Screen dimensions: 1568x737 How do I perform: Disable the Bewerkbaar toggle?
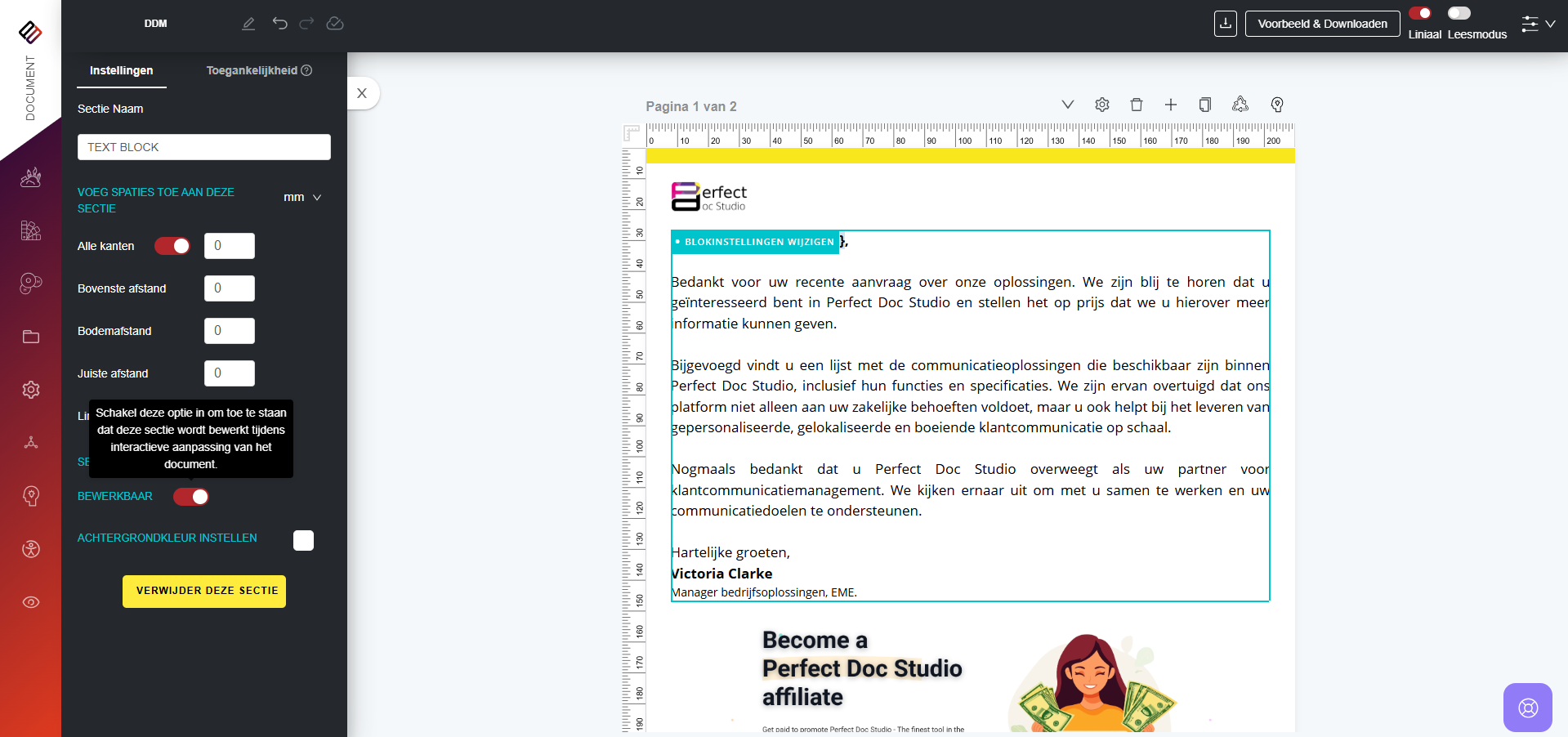(191, 497)
